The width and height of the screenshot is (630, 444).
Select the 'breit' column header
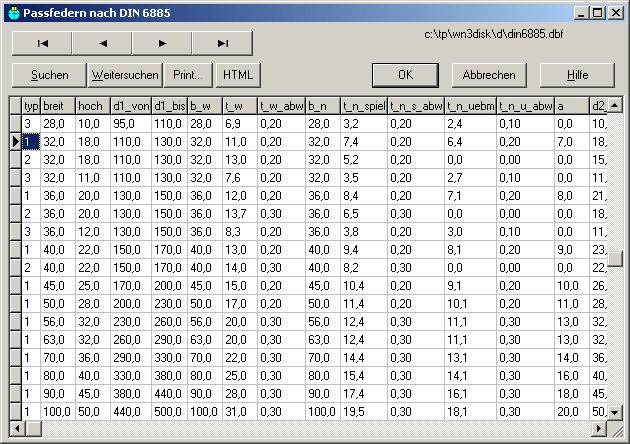click(57, 105)
